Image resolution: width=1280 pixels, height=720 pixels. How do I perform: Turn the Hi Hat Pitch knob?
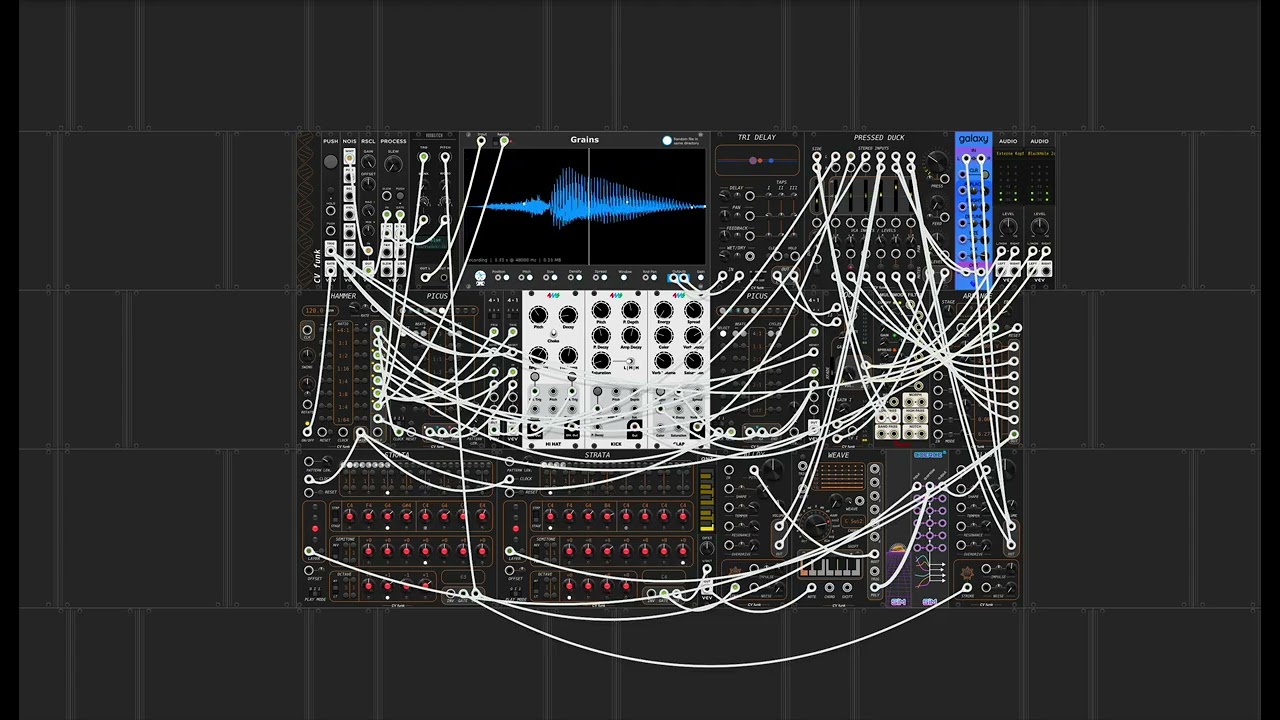[x=538, y=315]
